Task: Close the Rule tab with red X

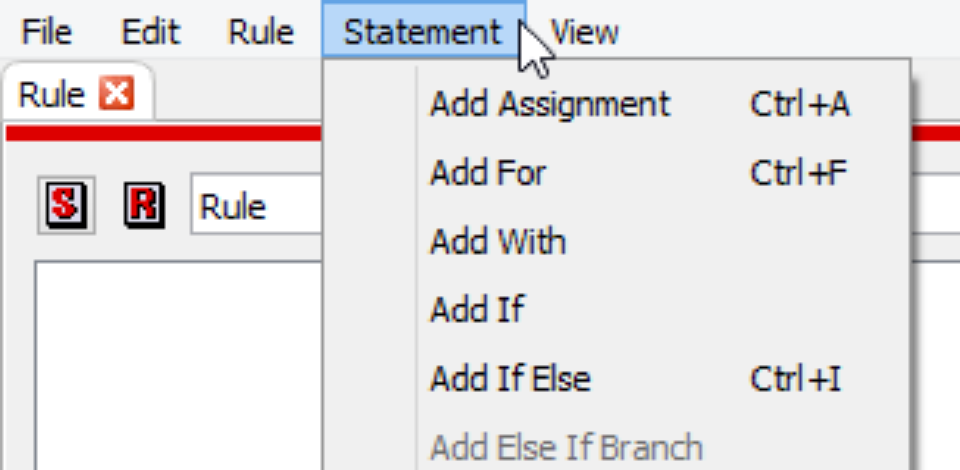Action: tap(118, 94)
